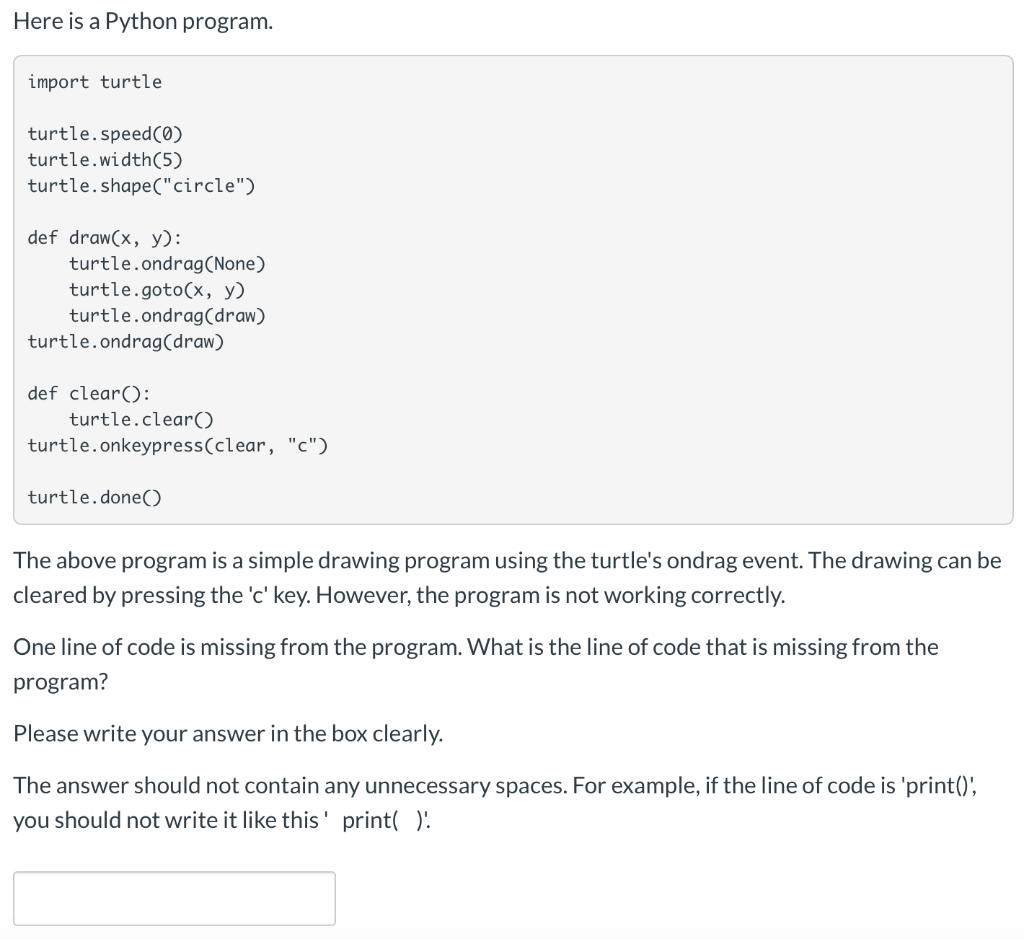
Task: Click the turtle.goto(x, y) line
Action: point(155,289)
